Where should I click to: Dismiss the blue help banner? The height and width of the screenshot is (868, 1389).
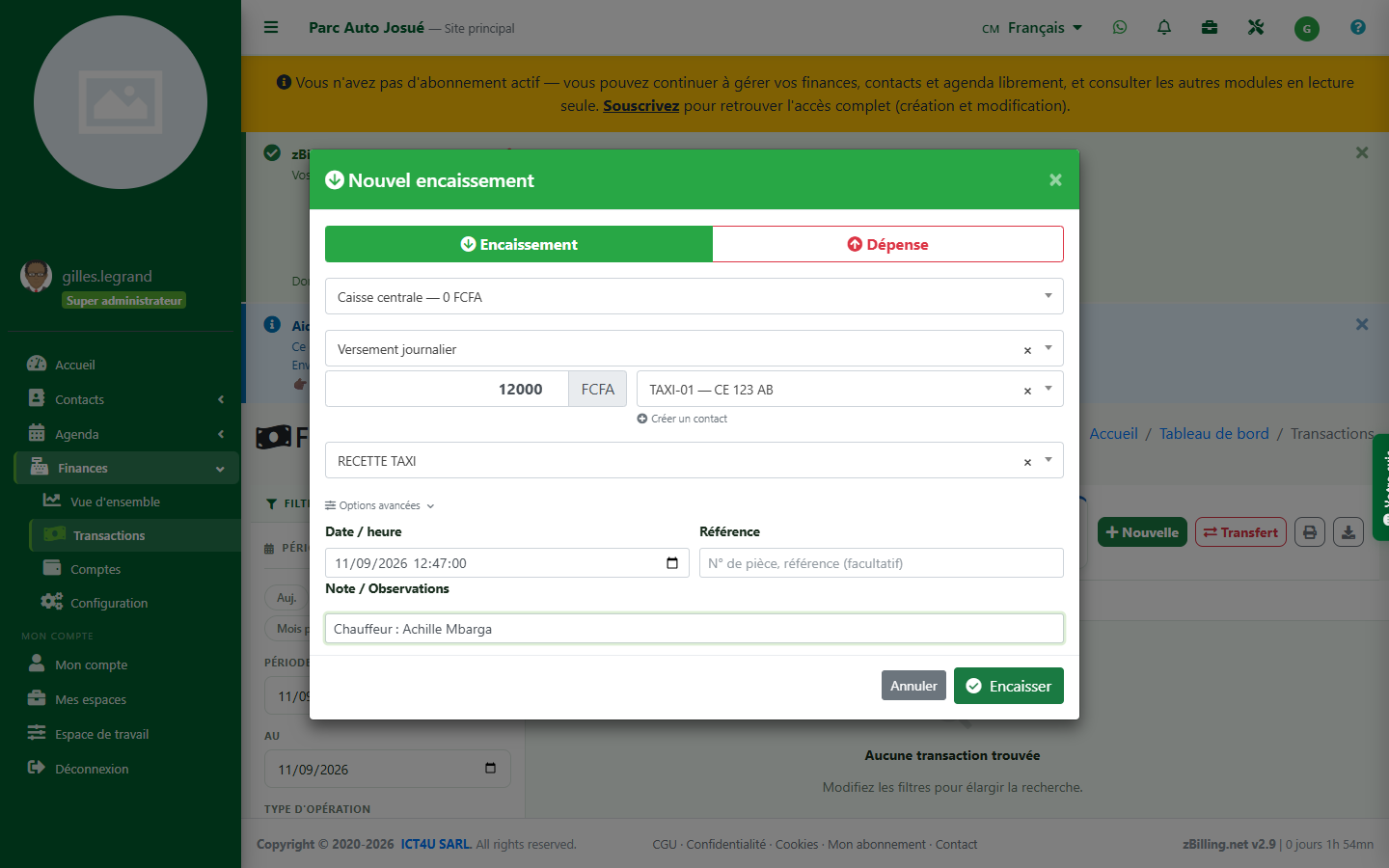[1362, 324]
